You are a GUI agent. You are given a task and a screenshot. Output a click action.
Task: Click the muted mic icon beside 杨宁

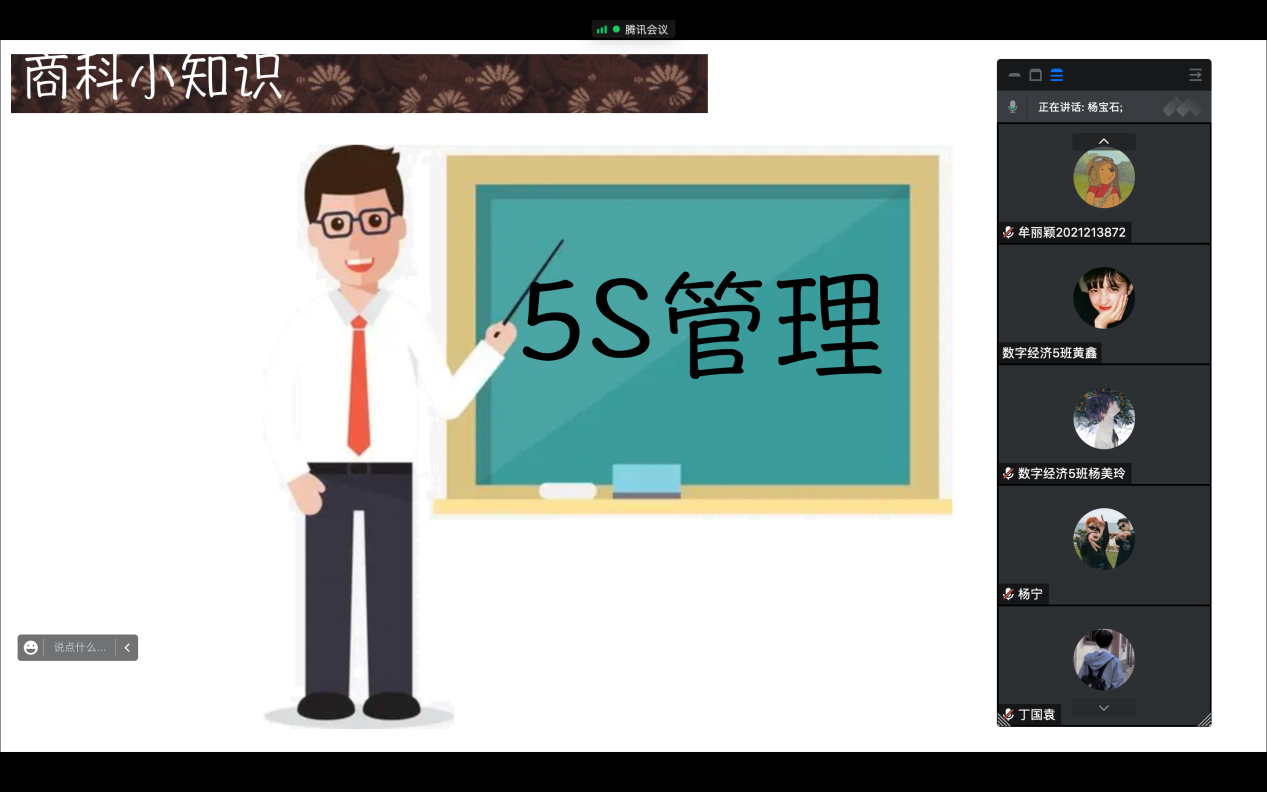1008,594
